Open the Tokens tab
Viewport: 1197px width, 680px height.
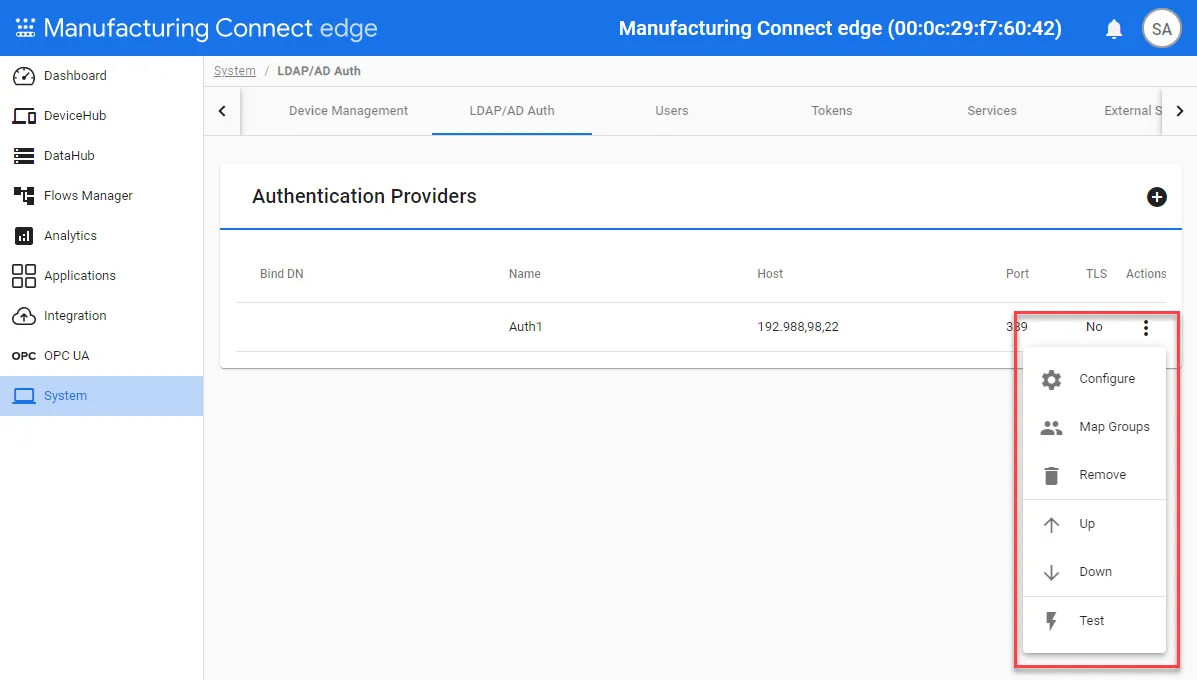[x=831, y=111]
